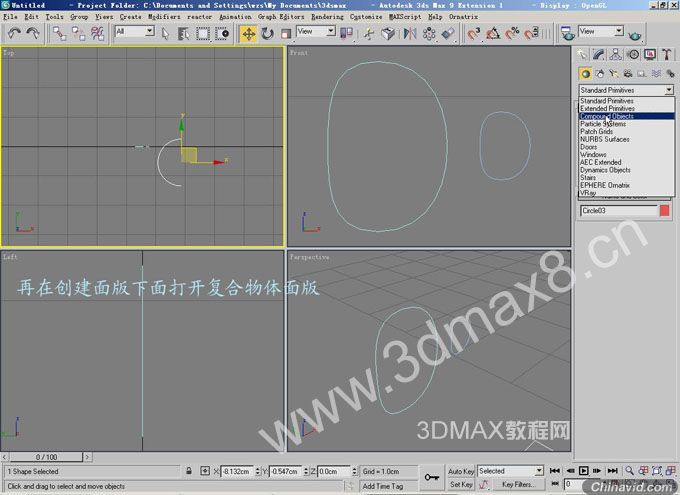This screenshot has width=680, height=495.
Task: Switch to the Utilities hammer tab
Action: (665, 56)
